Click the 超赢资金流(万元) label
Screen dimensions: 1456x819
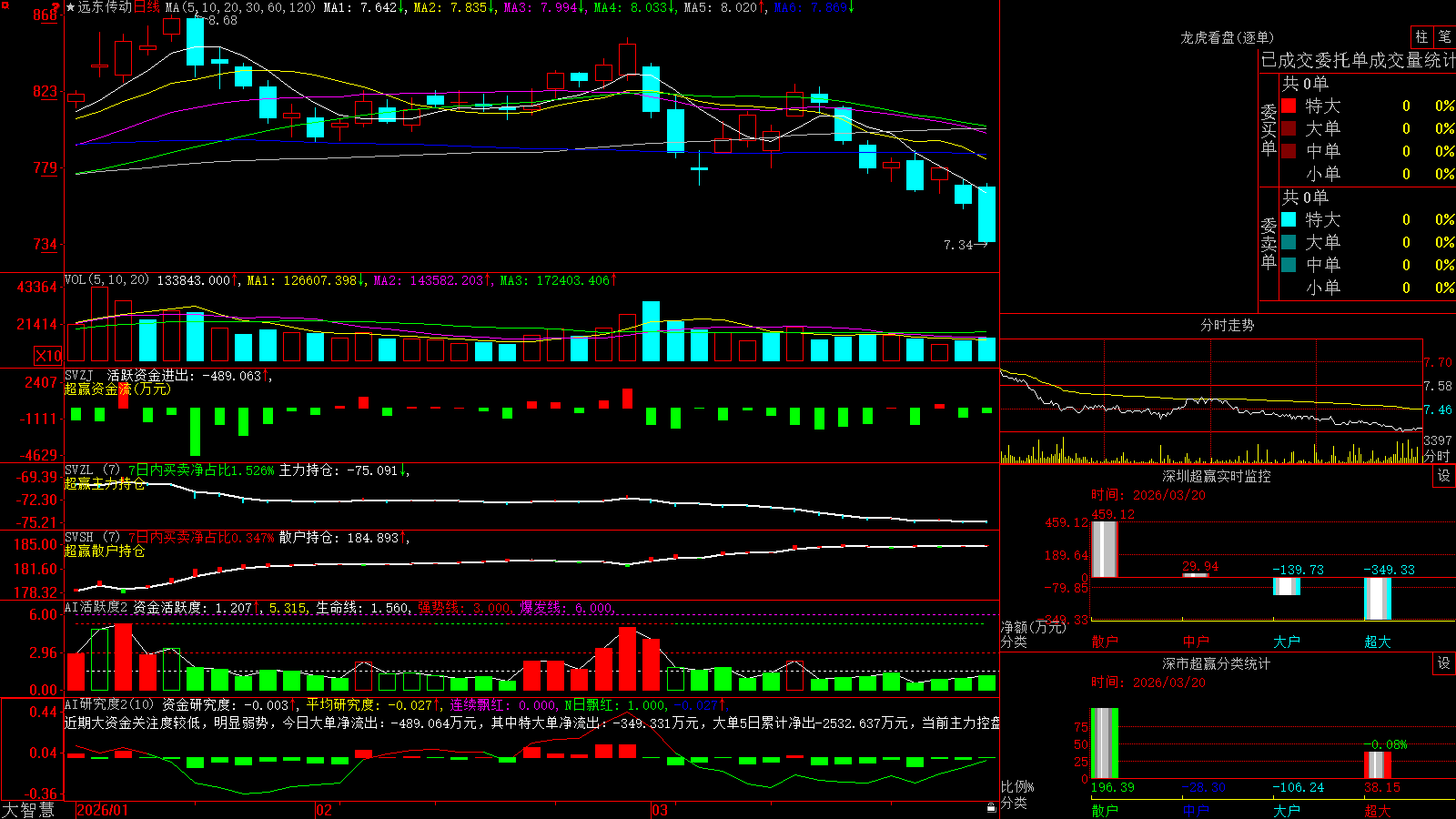click(x=117, y=389)
